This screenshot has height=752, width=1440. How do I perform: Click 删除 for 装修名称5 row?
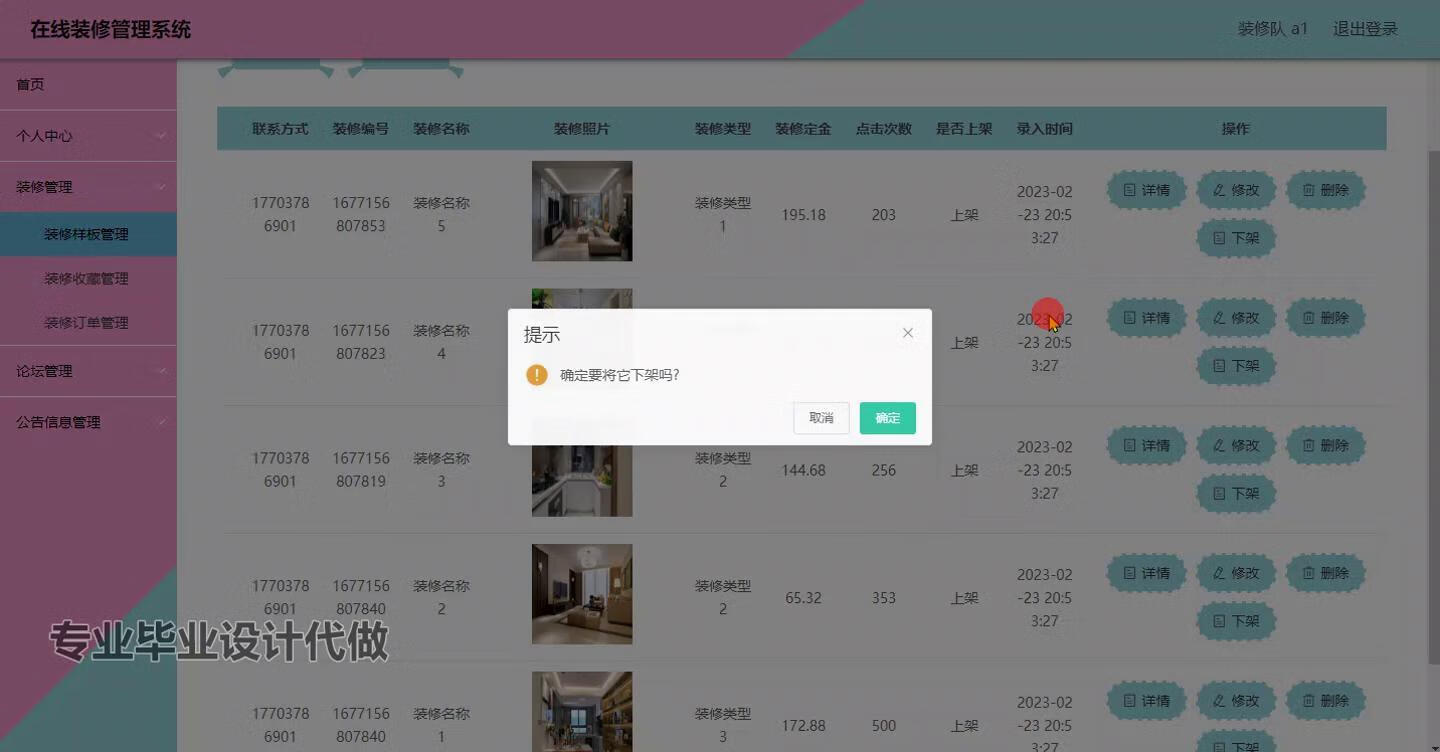(1325, 190)
